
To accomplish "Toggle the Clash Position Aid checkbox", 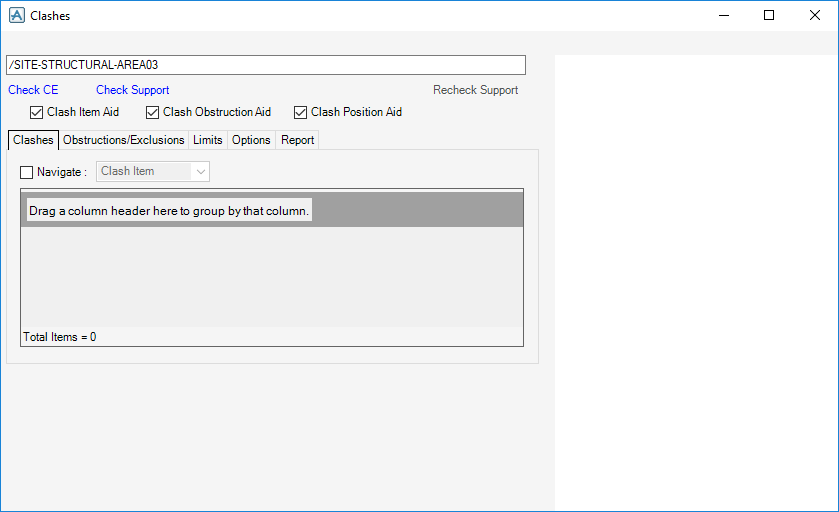I will click(x=301, y=112).
